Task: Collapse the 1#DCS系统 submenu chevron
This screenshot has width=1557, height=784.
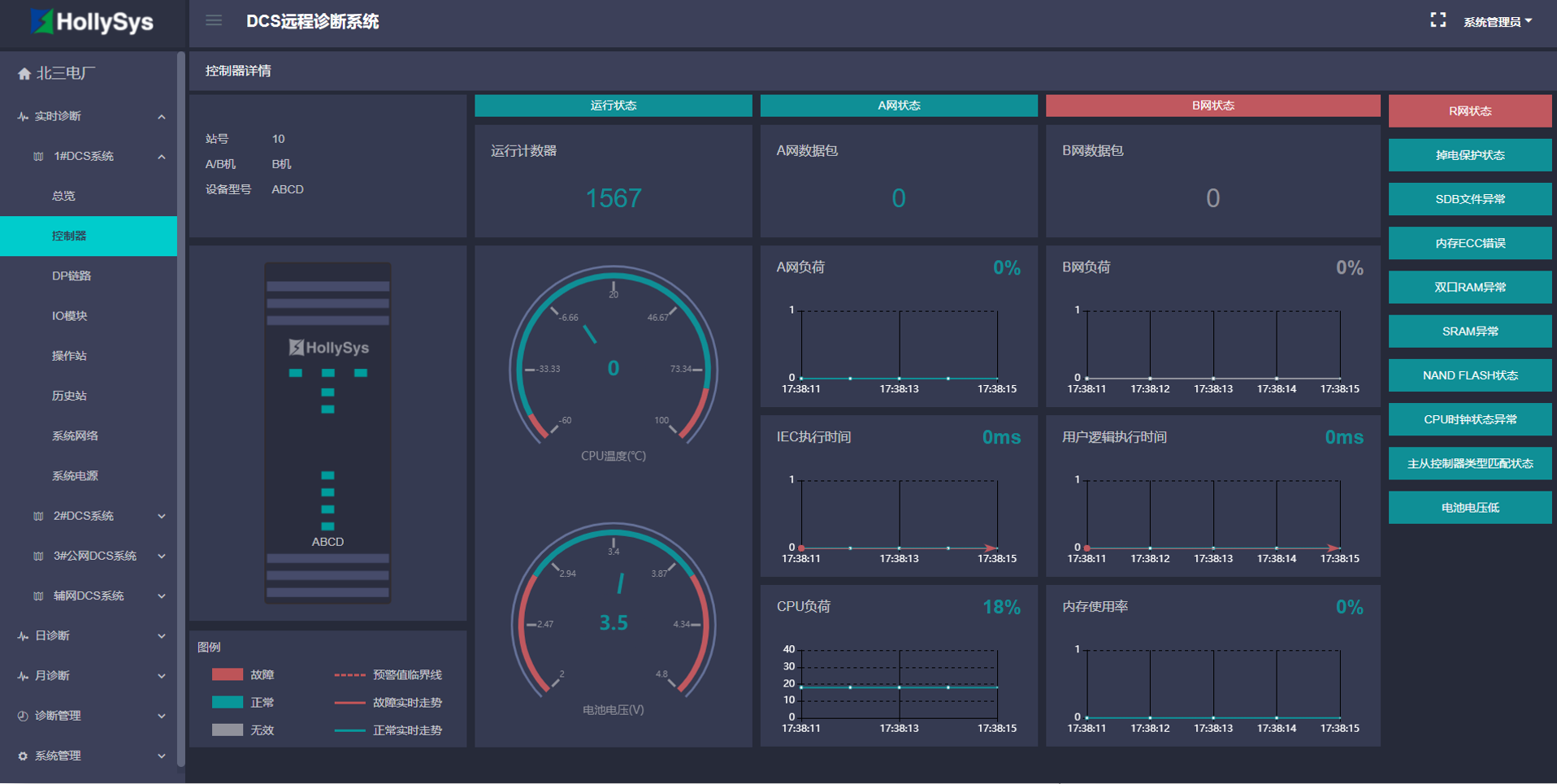Action: (x=162, y=156)
